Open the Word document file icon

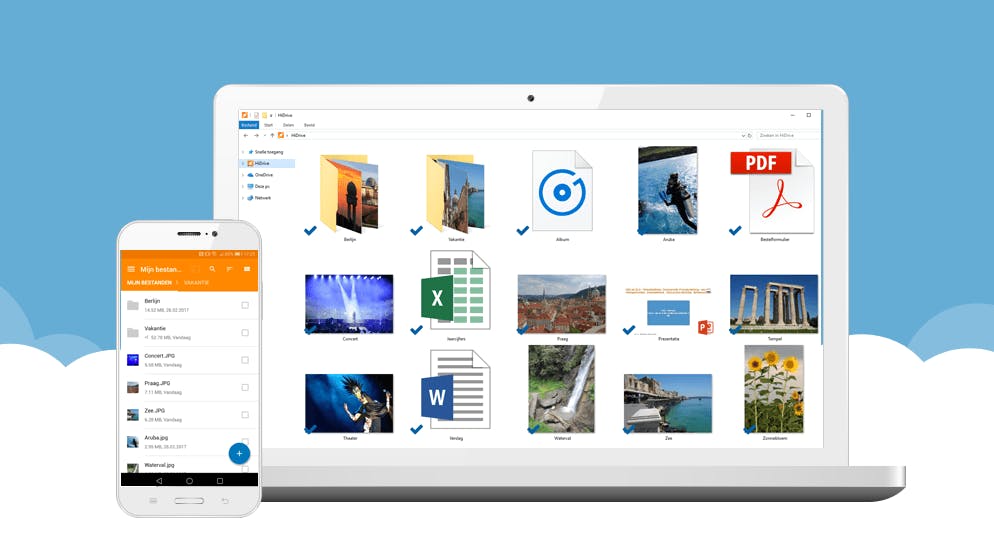click(456, 390)
